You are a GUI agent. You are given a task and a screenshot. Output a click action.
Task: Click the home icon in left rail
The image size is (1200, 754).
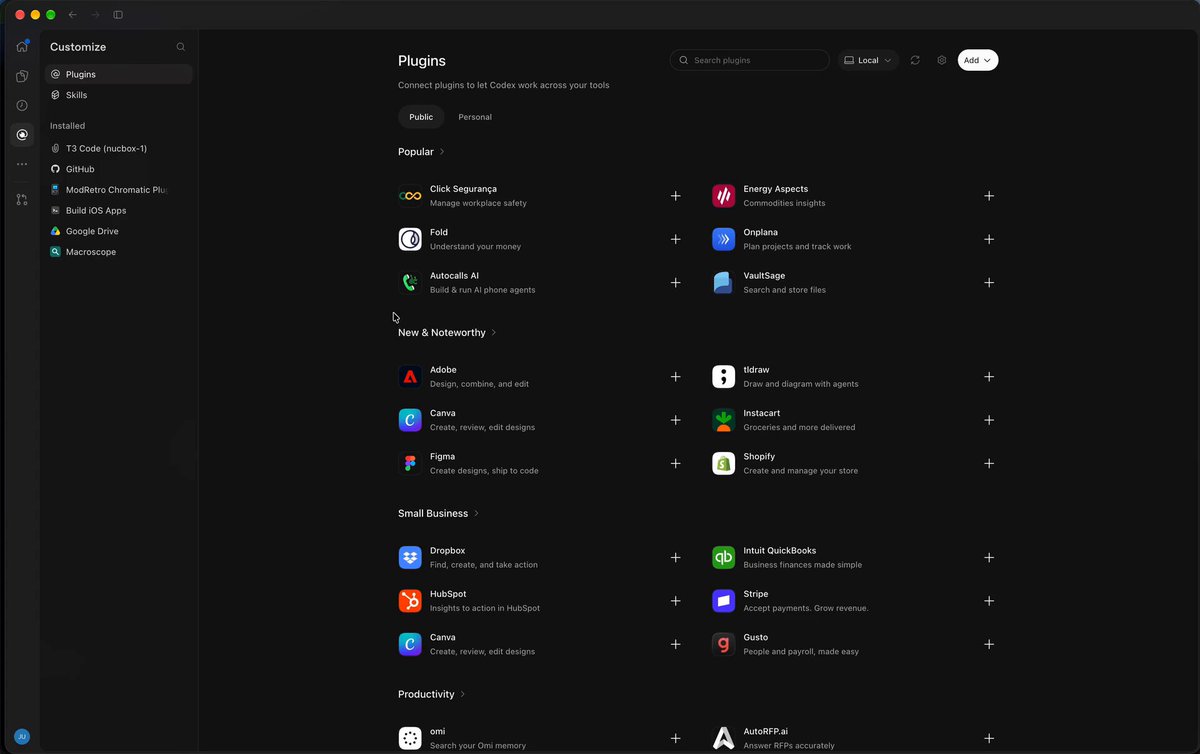point(22,46)
